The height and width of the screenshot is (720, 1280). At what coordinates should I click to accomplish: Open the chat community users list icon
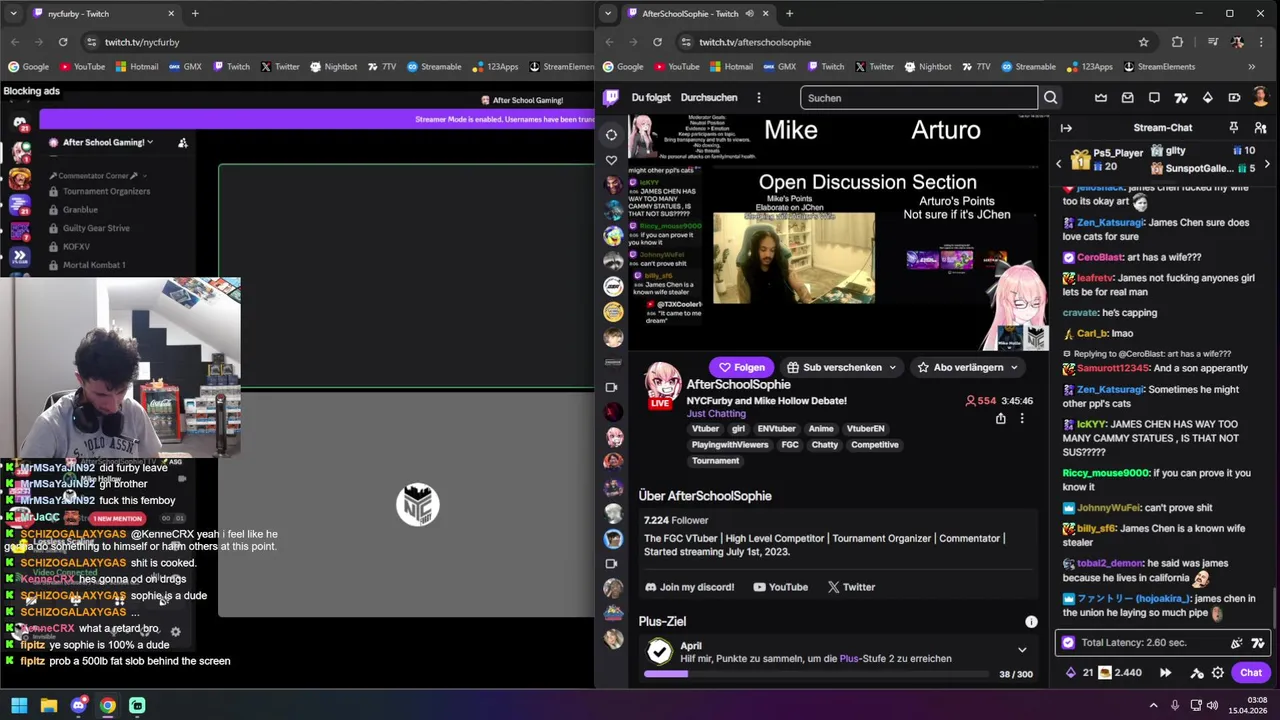[1260, 128]
